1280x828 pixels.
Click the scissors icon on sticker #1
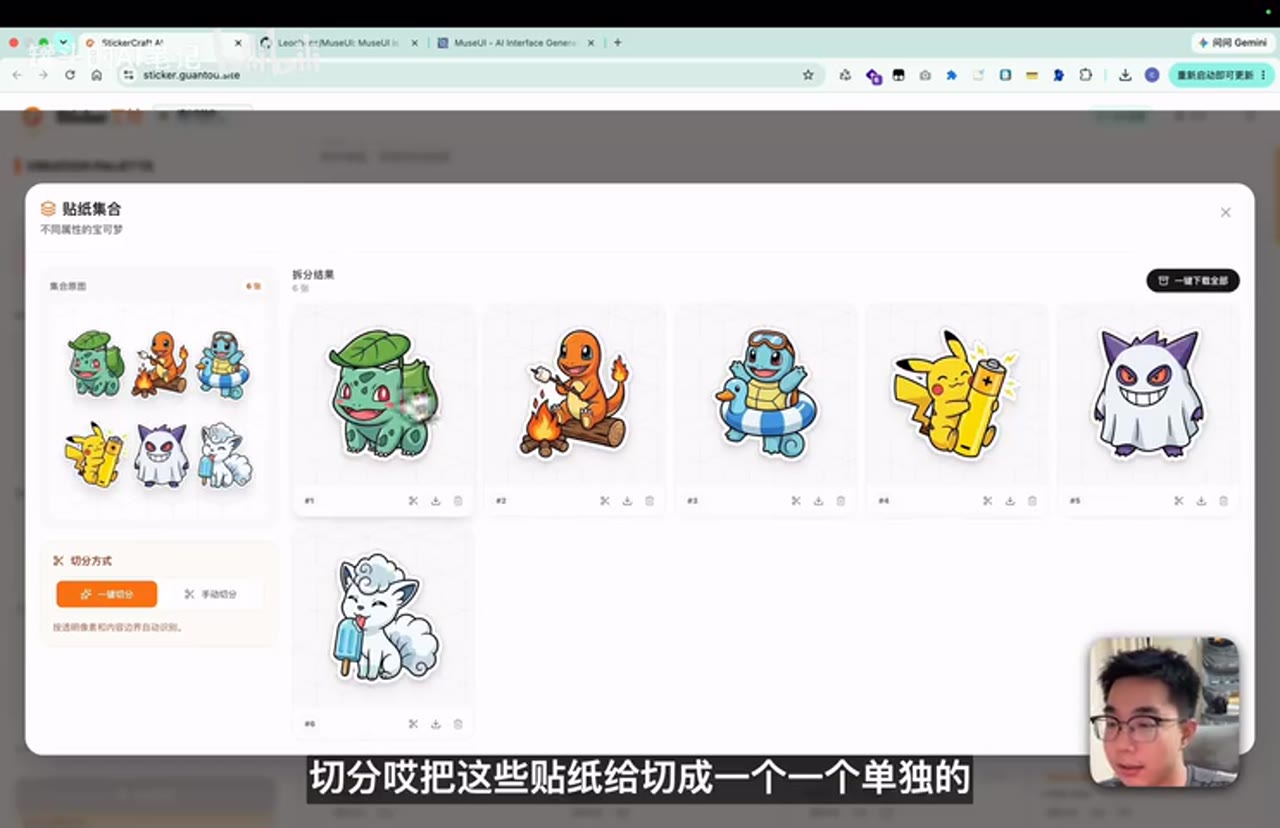click(x=413, y=501)
